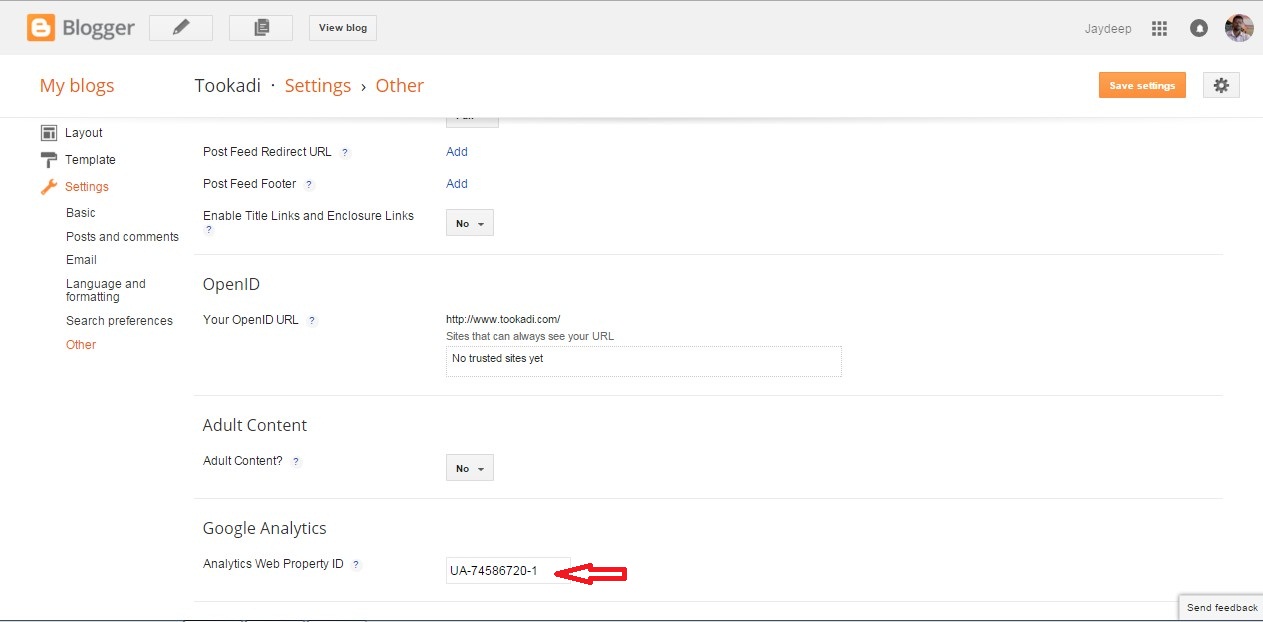
Task: Open the Template menu item
Action: tap(90, 160)
